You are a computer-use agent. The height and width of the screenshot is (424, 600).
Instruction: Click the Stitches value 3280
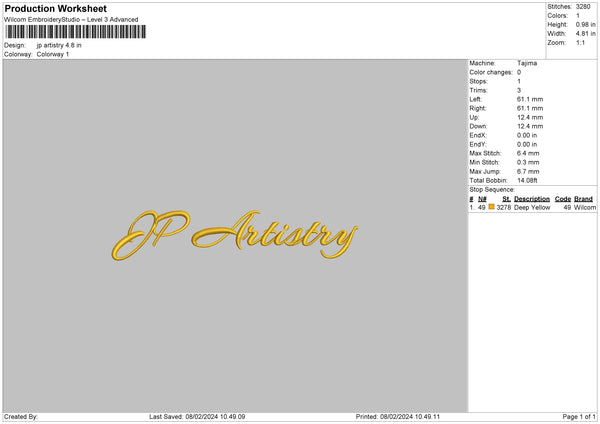[583, 7]
